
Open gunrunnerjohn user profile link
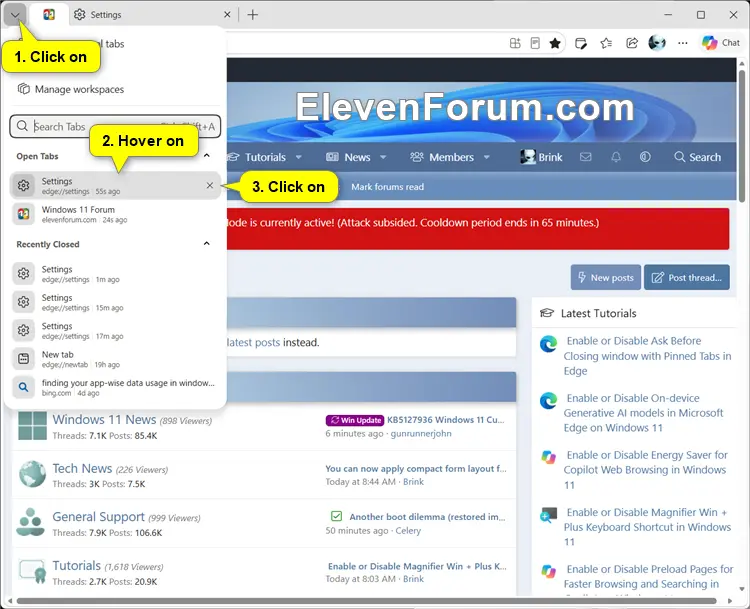(x=421, y=433)
